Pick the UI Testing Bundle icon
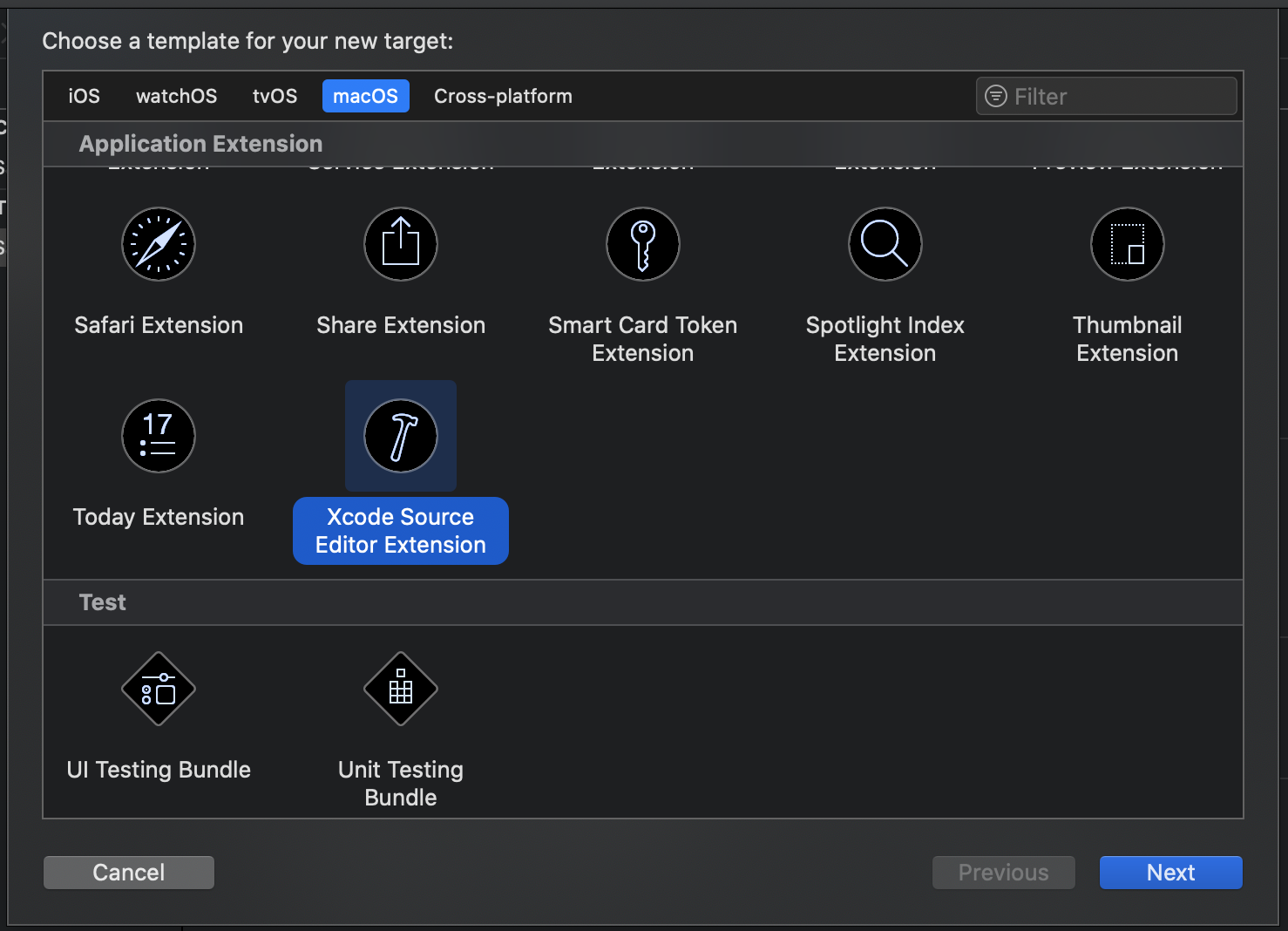 tap(159, 689)
